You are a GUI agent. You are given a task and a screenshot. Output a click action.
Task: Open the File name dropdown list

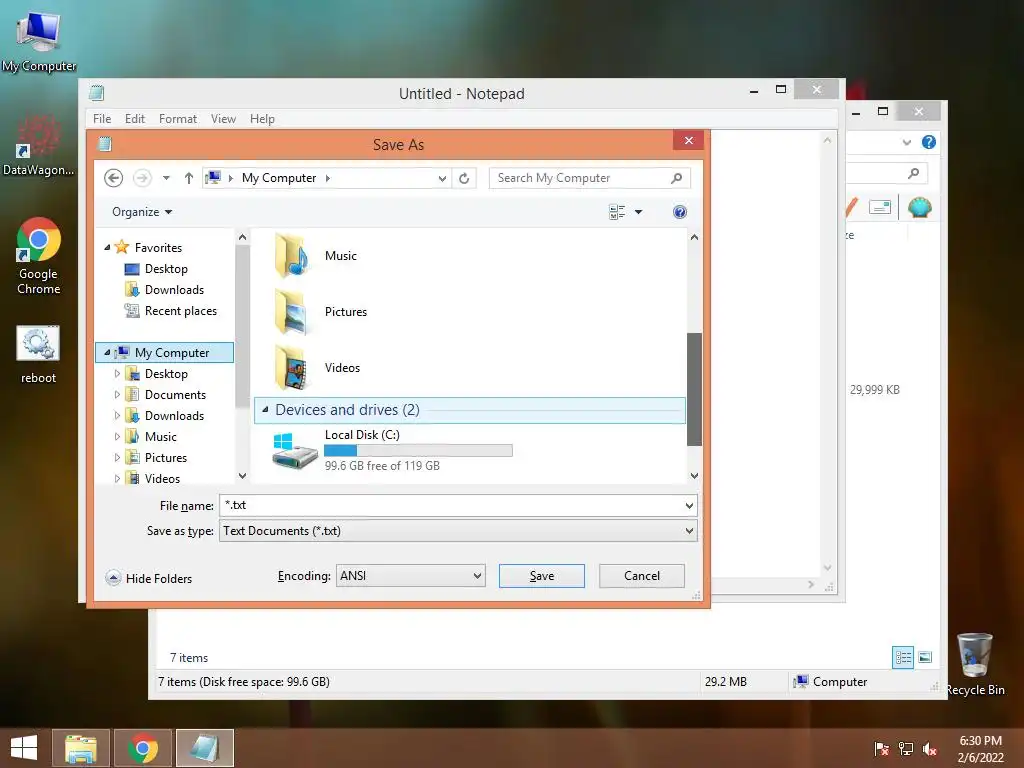pyautogui.click(x=688, y=505)
